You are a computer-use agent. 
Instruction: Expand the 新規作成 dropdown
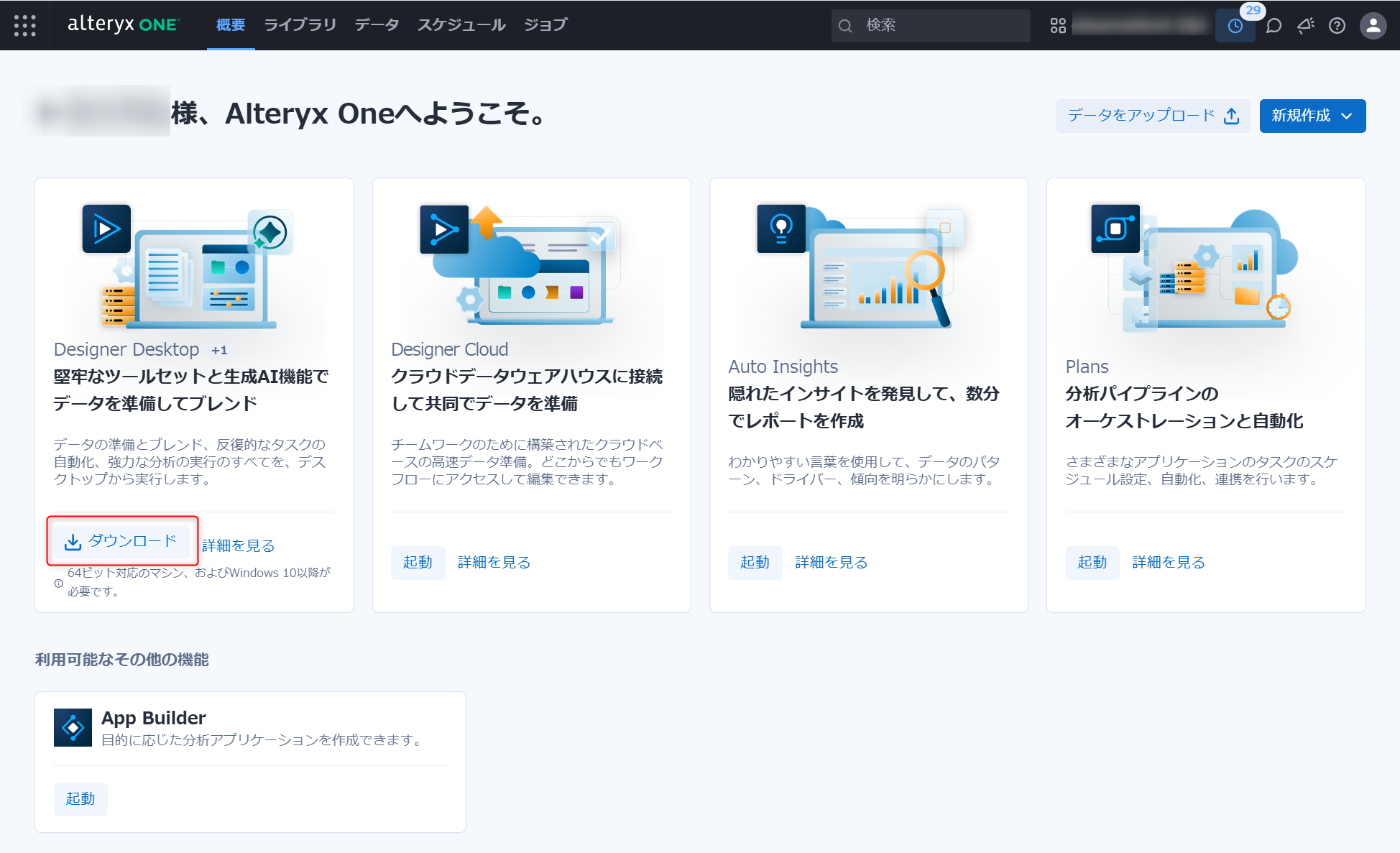tap(1312, 116)
